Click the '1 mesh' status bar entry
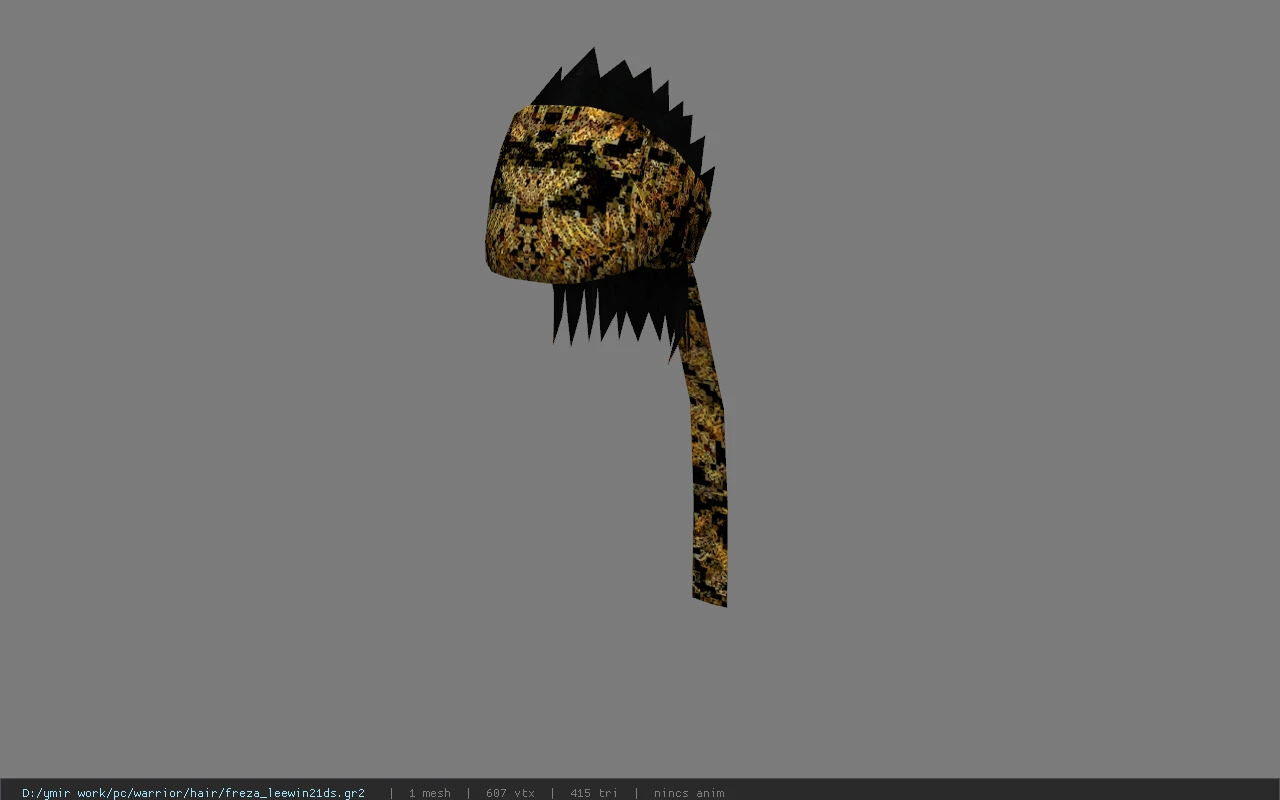 (x=429, y=793)
